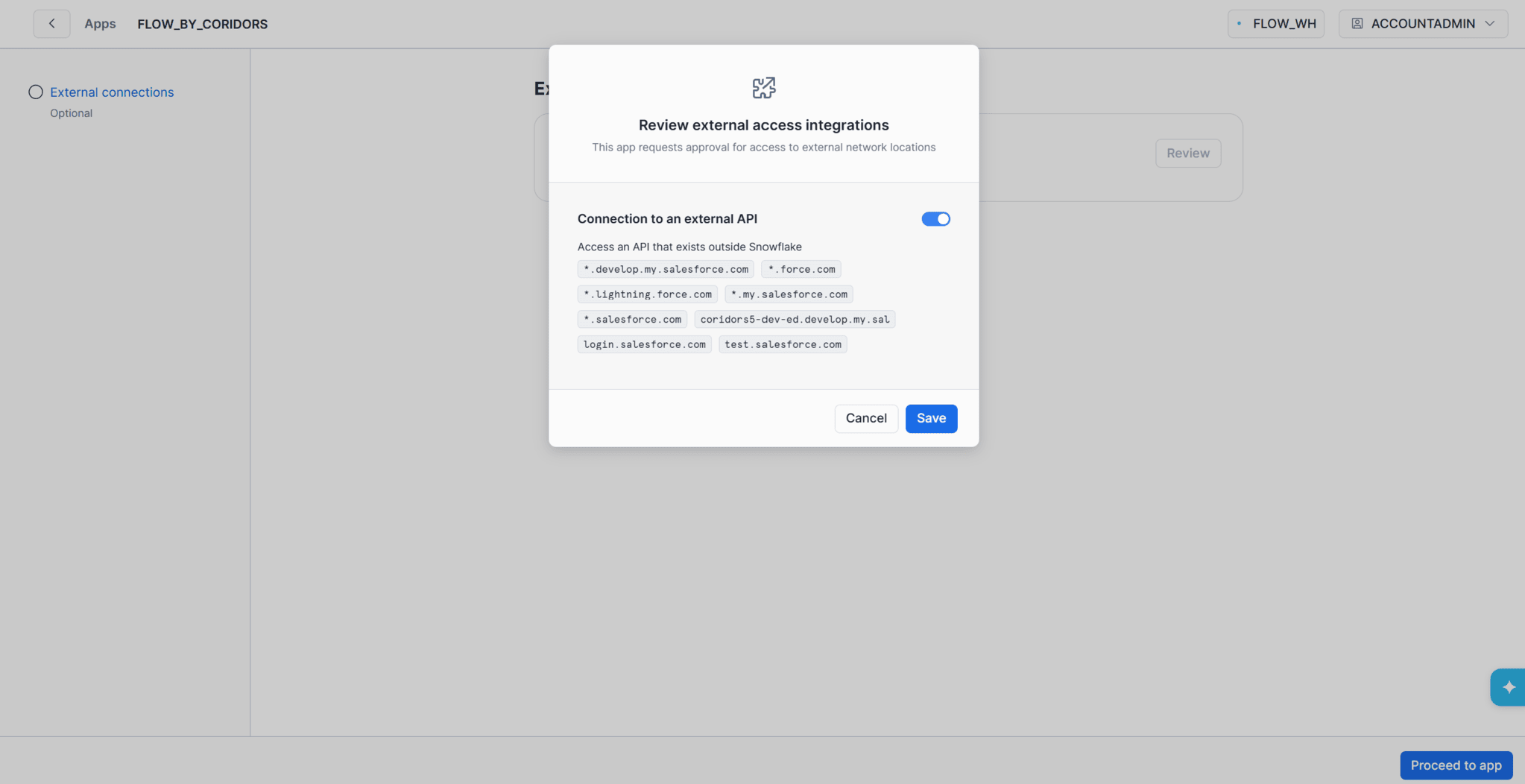This screenshot has width=1525, height=784.
Task: Click the Save button
Action: click(x=931, y=418)
